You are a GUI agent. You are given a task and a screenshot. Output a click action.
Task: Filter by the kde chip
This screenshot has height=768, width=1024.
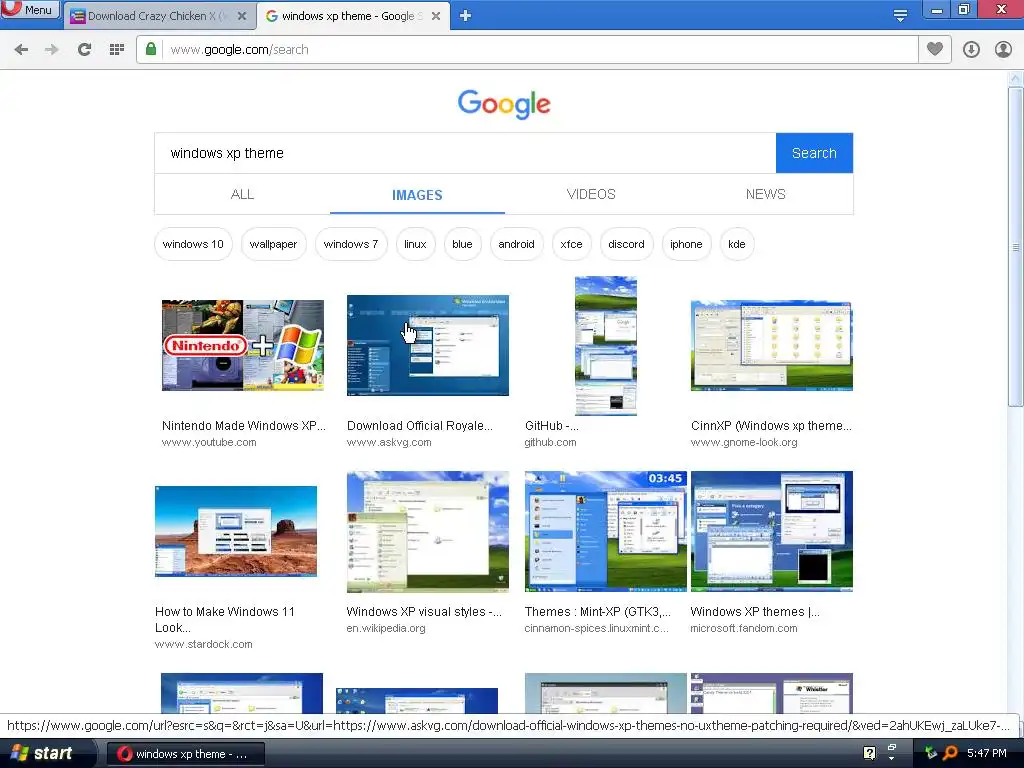(737, 244)
